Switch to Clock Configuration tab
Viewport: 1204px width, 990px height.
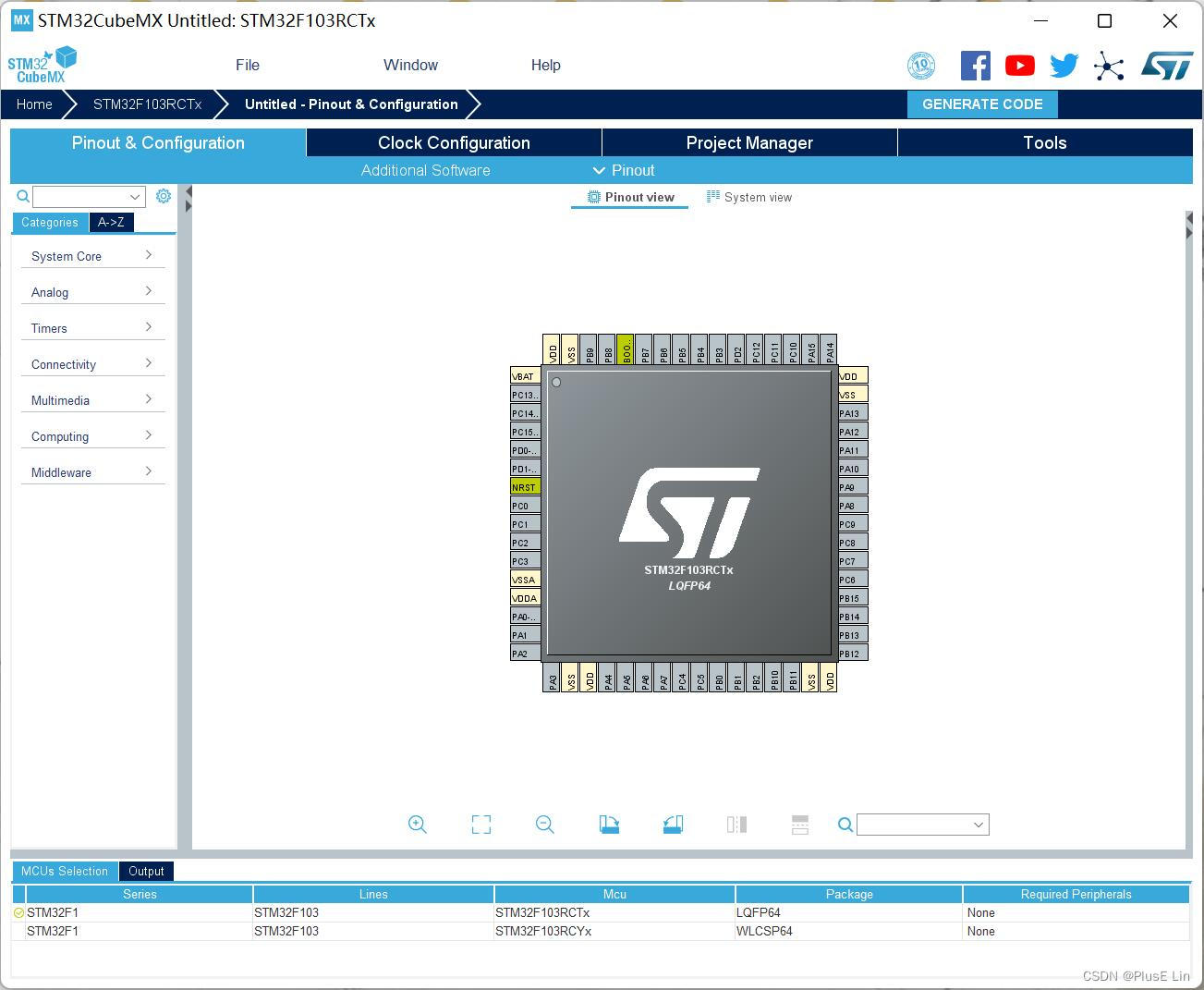click(x=454, y=142)
